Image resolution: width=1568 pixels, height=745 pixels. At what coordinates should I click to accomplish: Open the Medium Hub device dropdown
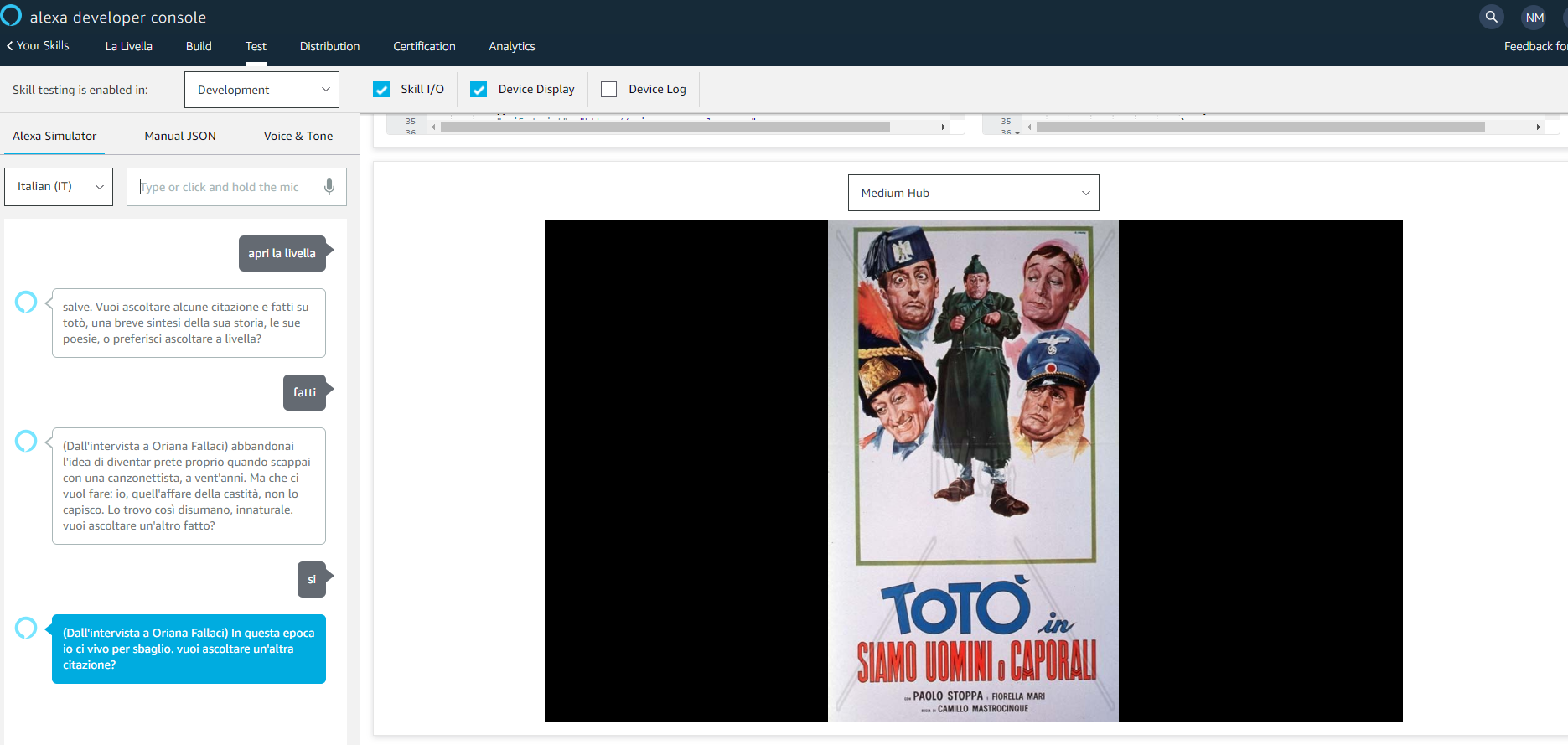pyautogui.click(x=973, y=193)
